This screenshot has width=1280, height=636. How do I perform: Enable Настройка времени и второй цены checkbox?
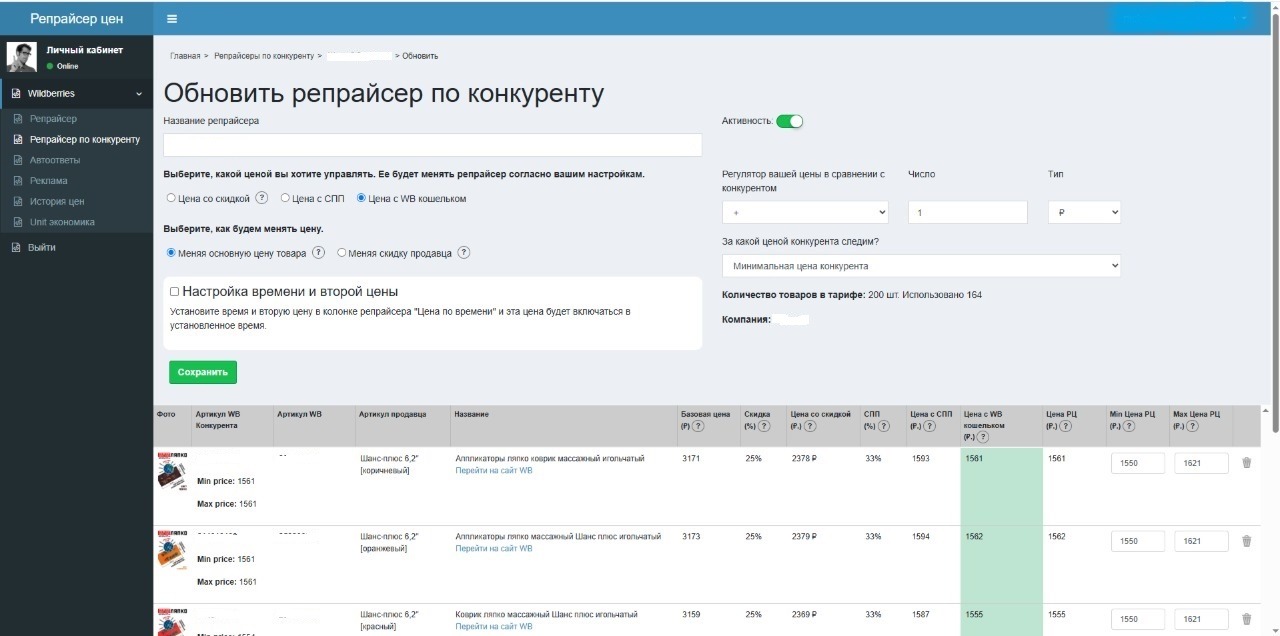pos(175,292)
